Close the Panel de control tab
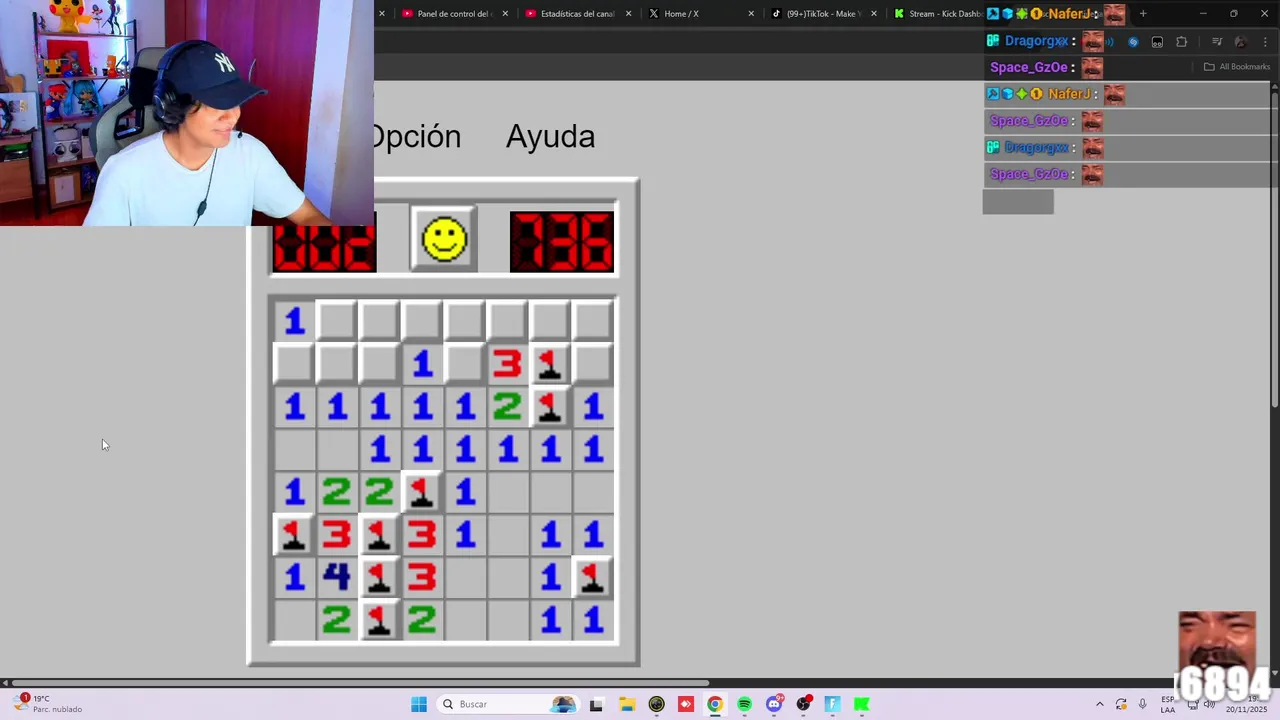The width and height of the screenshot is (1280, 720). click(x=505, y=14)
